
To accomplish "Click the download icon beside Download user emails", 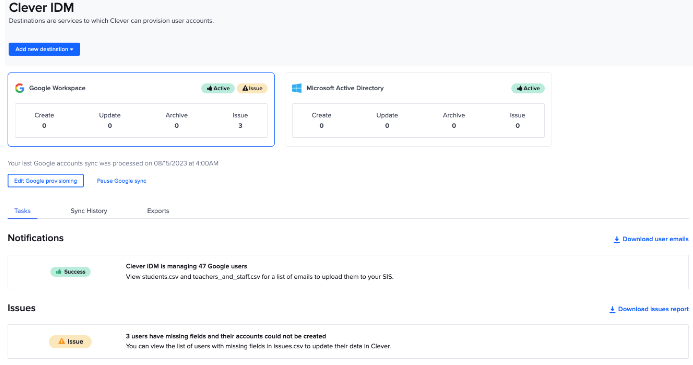I will (617, 240).
